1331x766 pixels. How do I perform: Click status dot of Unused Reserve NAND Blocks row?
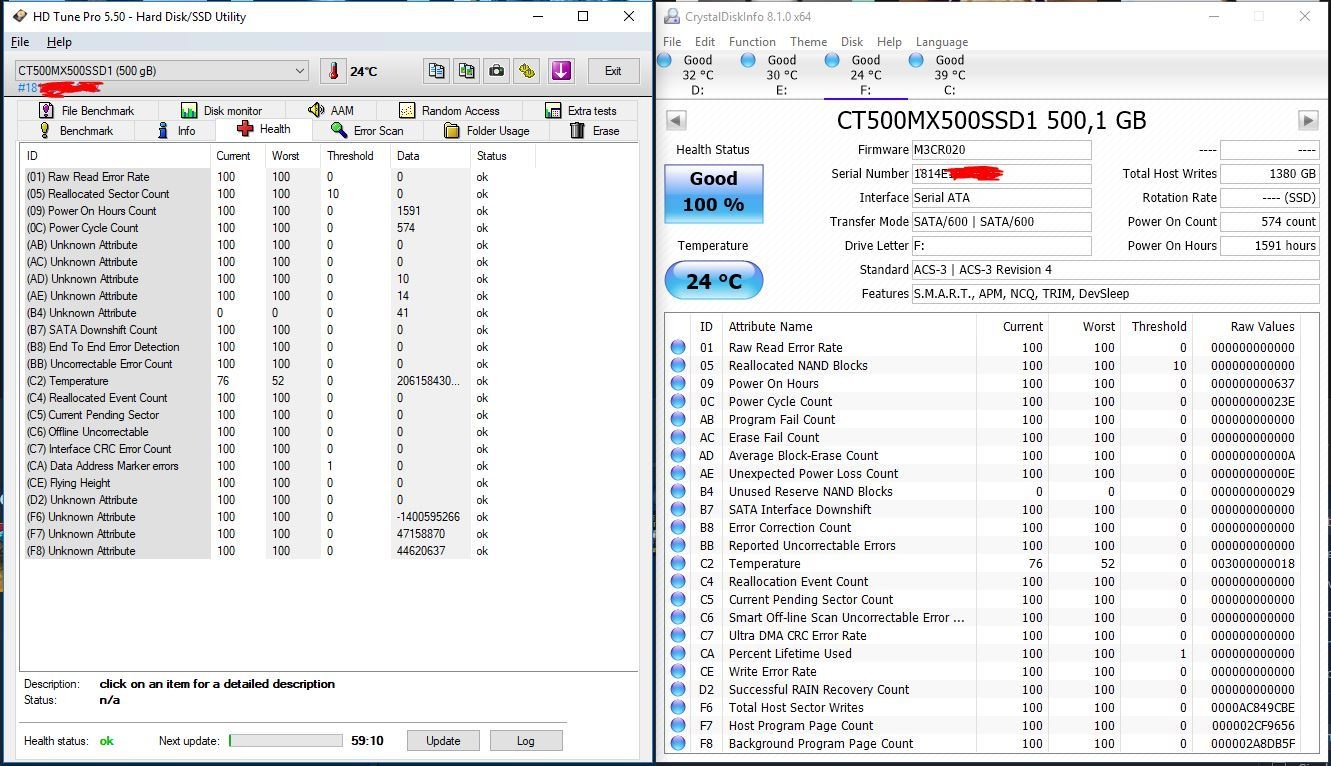point(678,492)
